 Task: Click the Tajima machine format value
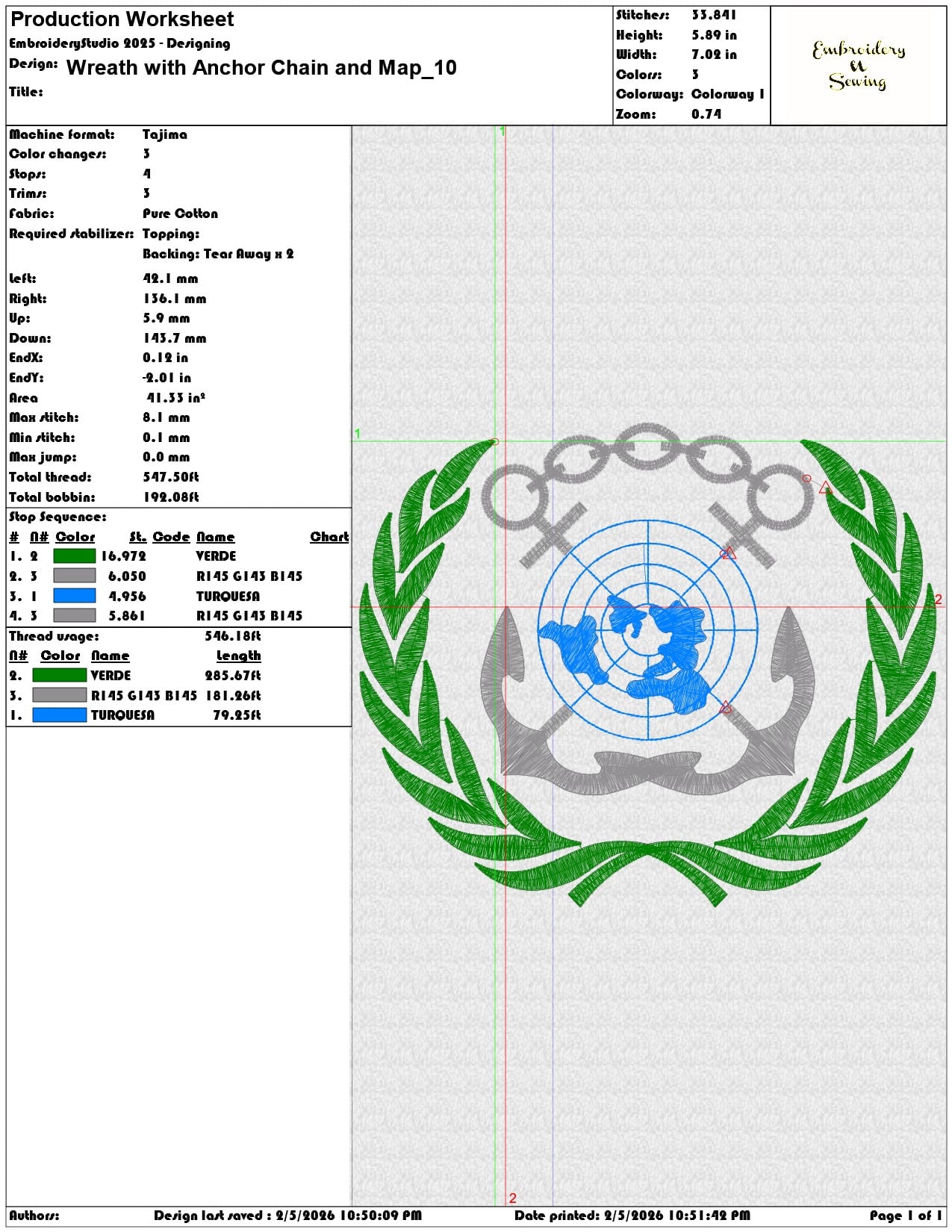click(165, 134)
